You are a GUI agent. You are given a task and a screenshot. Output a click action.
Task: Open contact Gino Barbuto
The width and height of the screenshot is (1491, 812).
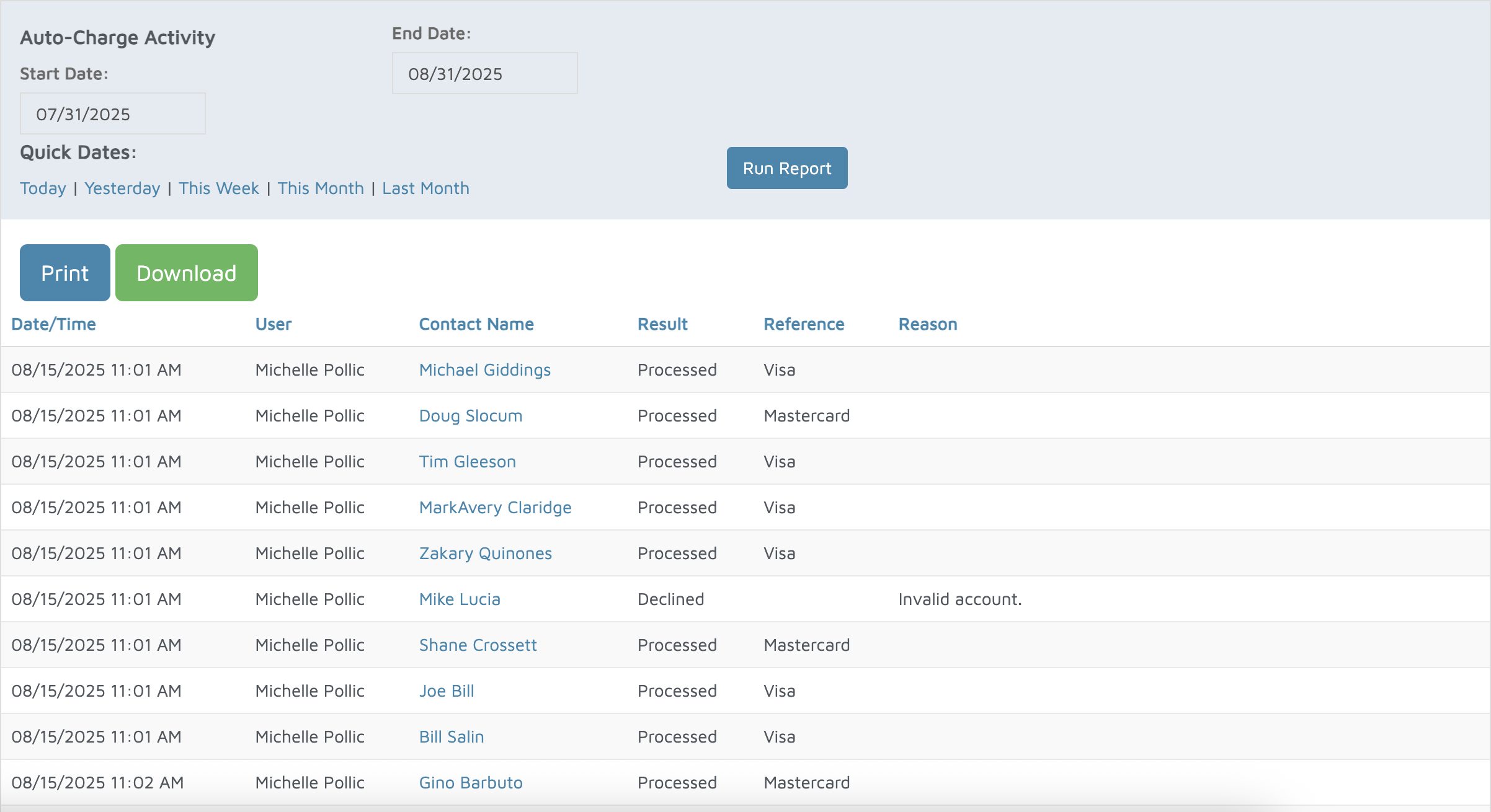470,783
